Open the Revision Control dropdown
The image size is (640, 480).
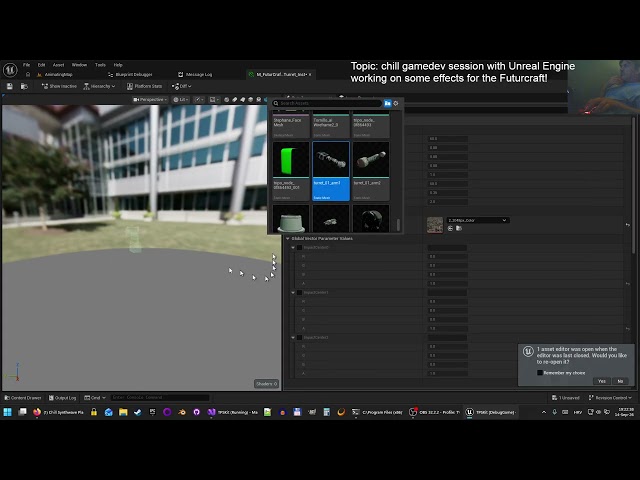click(610, 398)
